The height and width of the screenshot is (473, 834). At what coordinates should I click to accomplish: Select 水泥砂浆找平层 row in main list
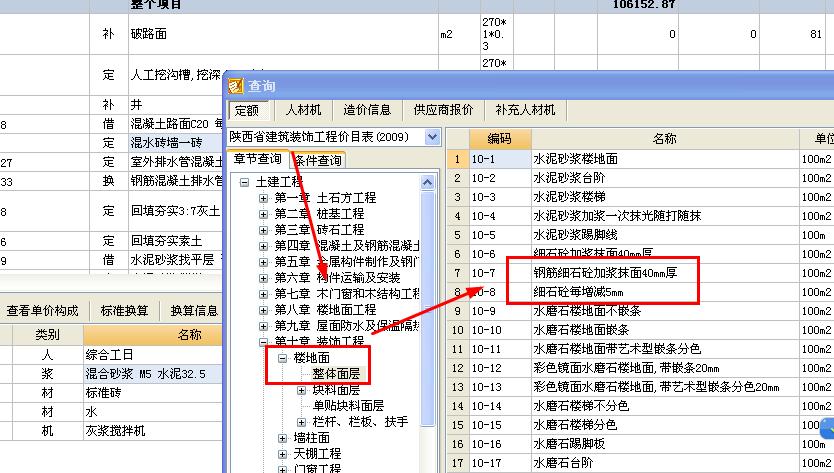(111, 260)
